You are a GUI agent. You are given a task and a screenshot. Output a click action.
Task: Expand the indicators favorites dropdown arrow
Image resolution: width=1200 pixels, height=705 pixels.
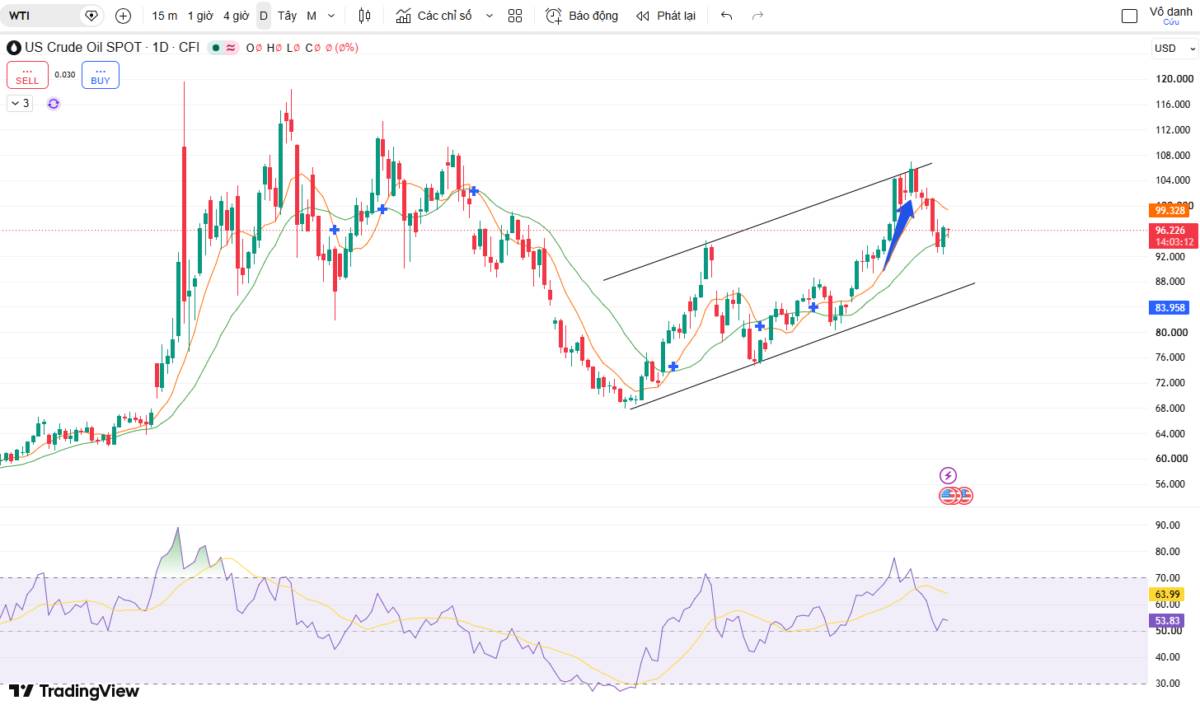(489, 16)
